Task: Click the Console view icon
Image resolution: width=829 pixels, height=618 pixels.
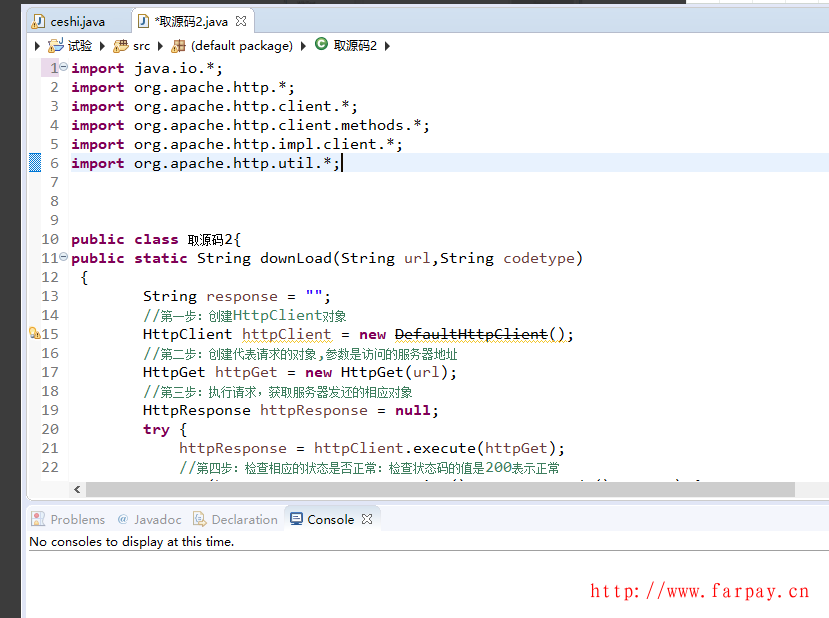Action: coord(296,519)
